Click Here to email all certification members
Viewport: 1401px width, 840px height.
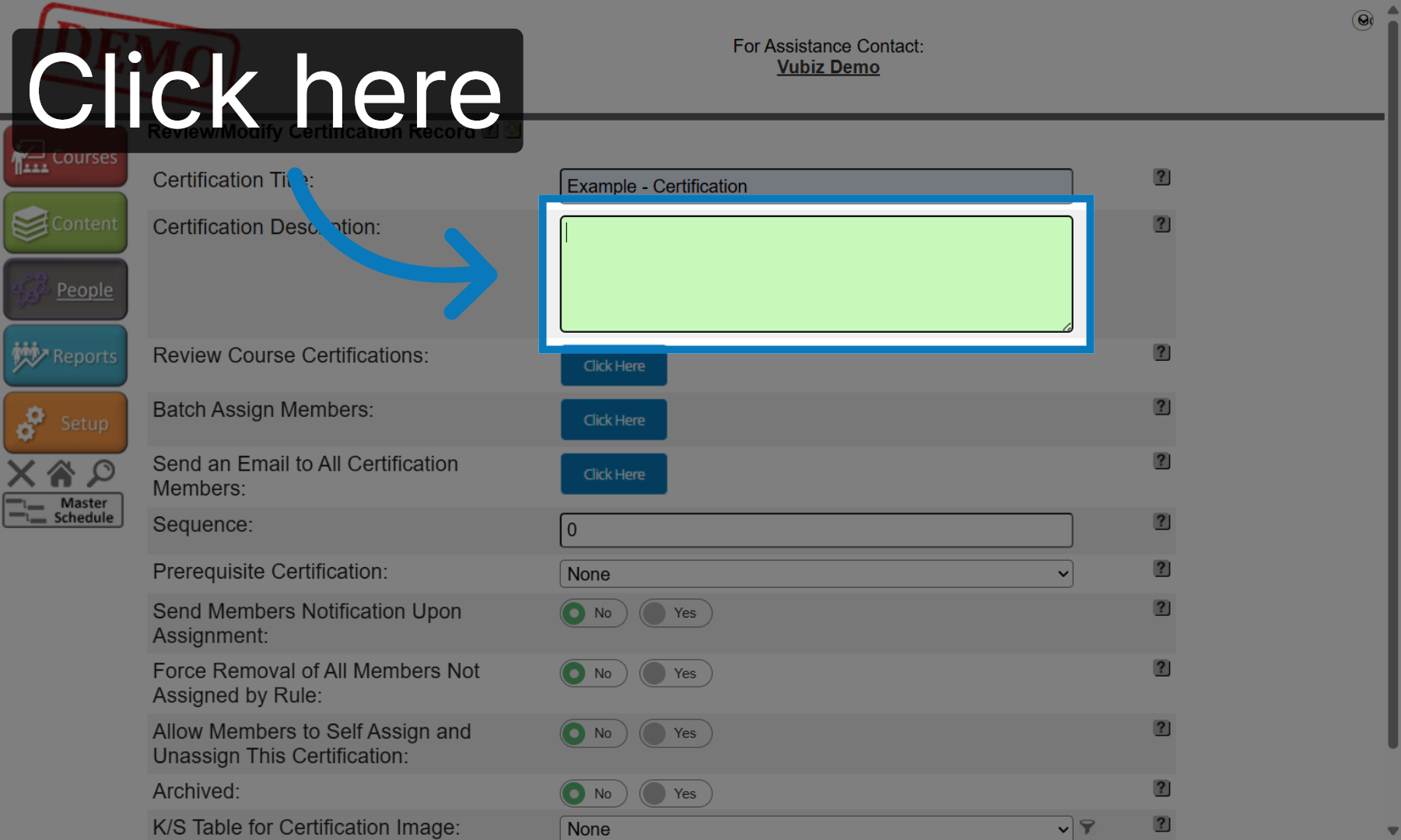tap(614, 474)
